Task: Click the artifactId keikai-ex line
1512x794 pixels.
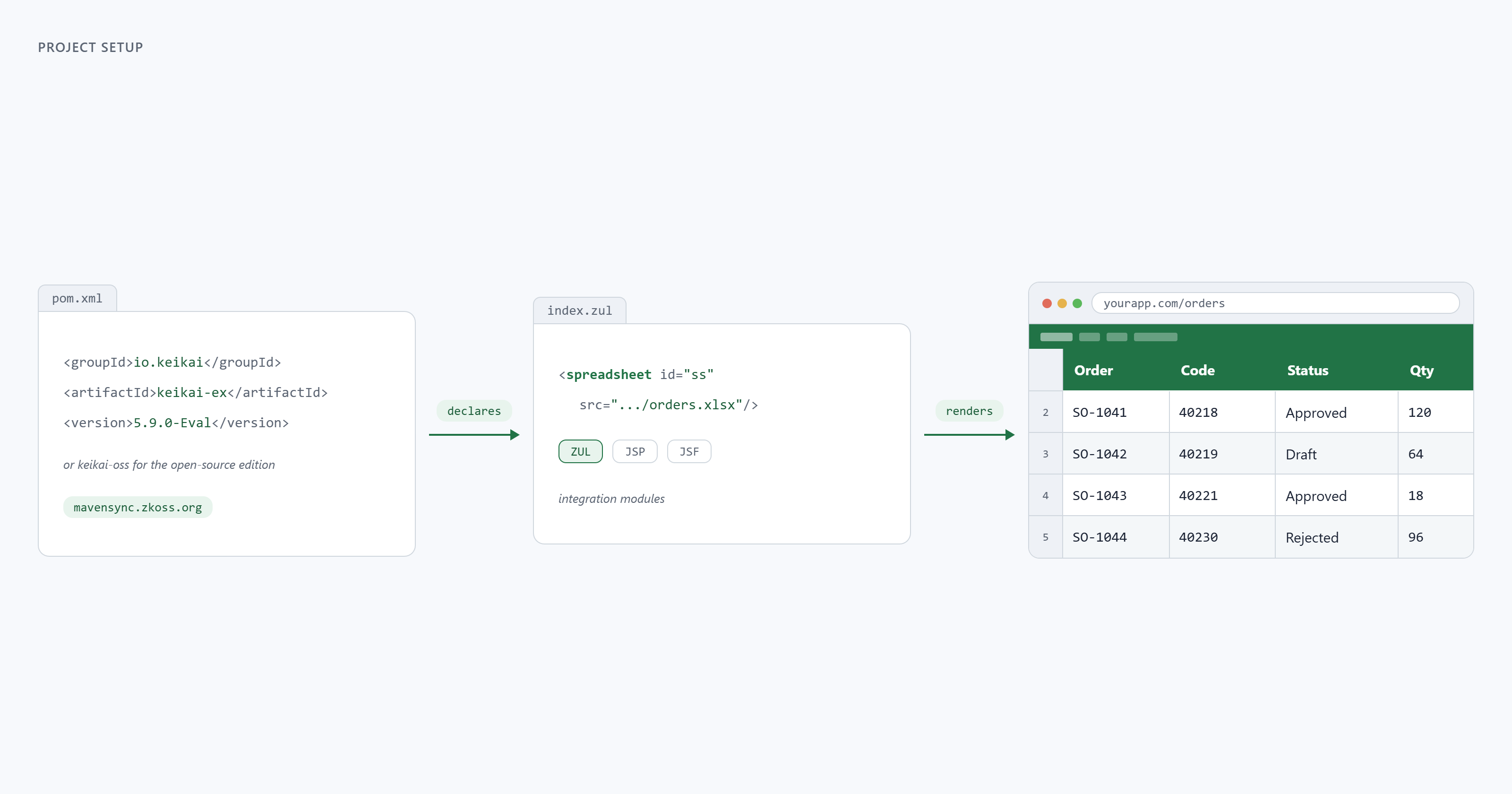Action: pos(196,392)
